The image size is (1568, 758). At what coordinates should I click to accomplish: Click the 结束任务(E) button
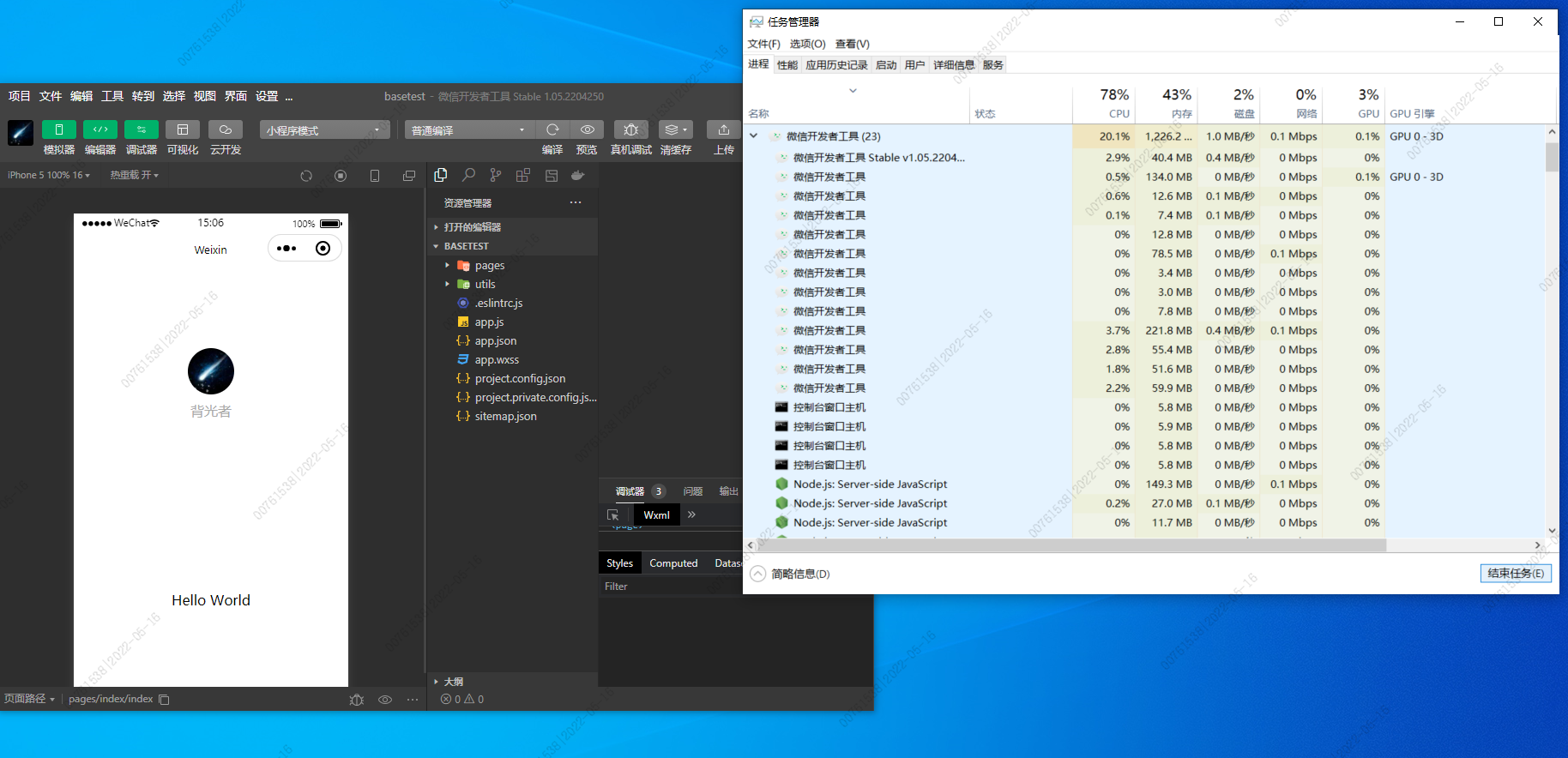click(x=1516, y=574)
